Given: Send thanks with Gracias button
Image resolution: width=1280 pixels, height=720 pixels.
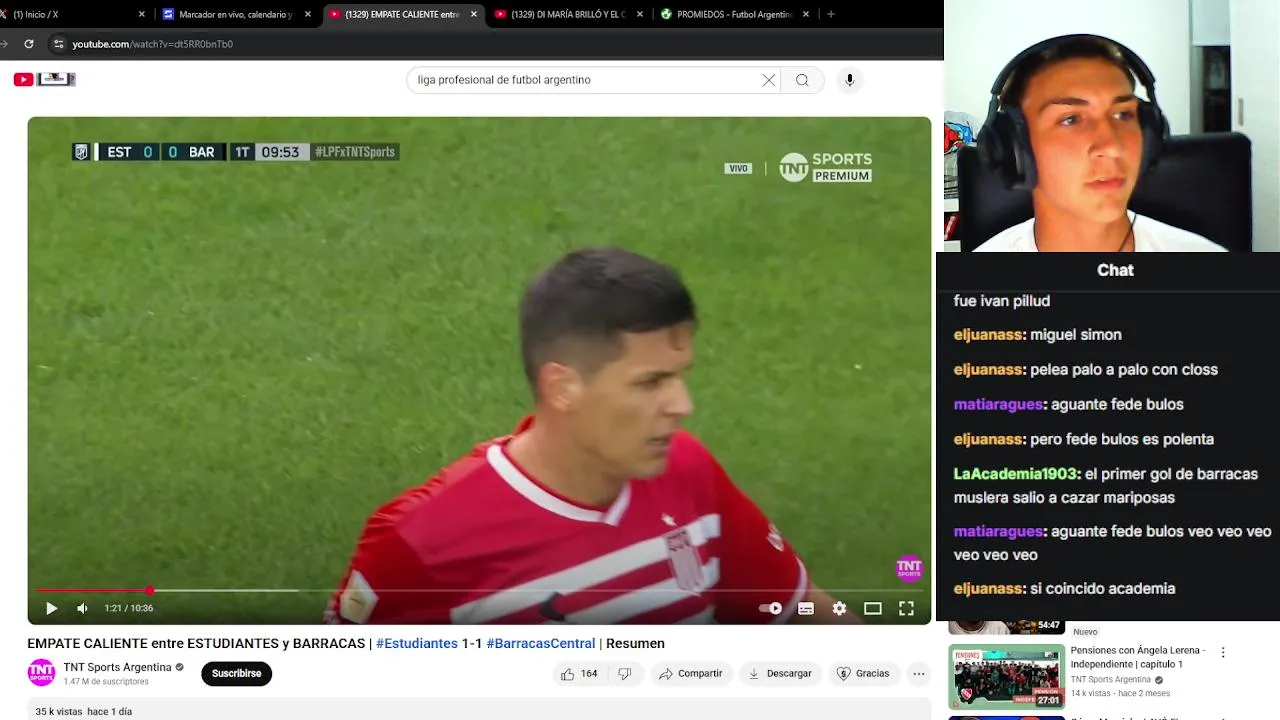Looking at the screenshot, I should point(863,674).
